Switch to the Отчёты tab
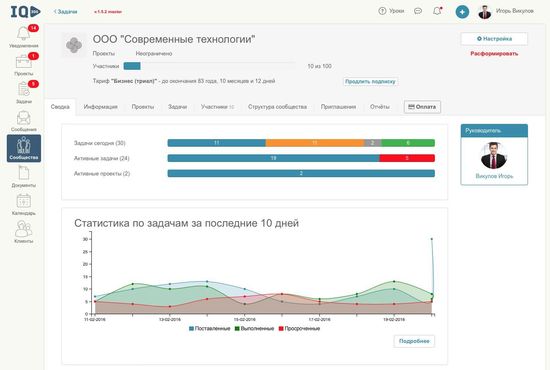 (x=380, y=107)
